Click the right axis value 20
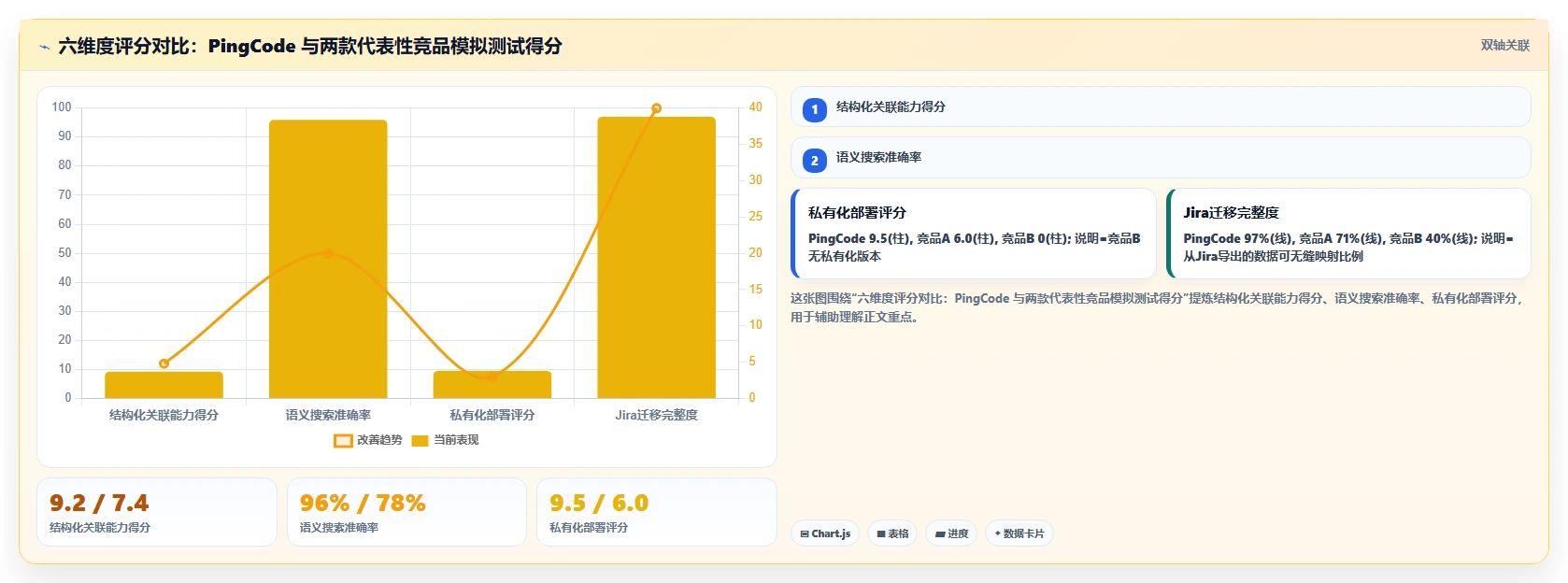The width and height of the screenshot is (1568, 583). point(755,253)
